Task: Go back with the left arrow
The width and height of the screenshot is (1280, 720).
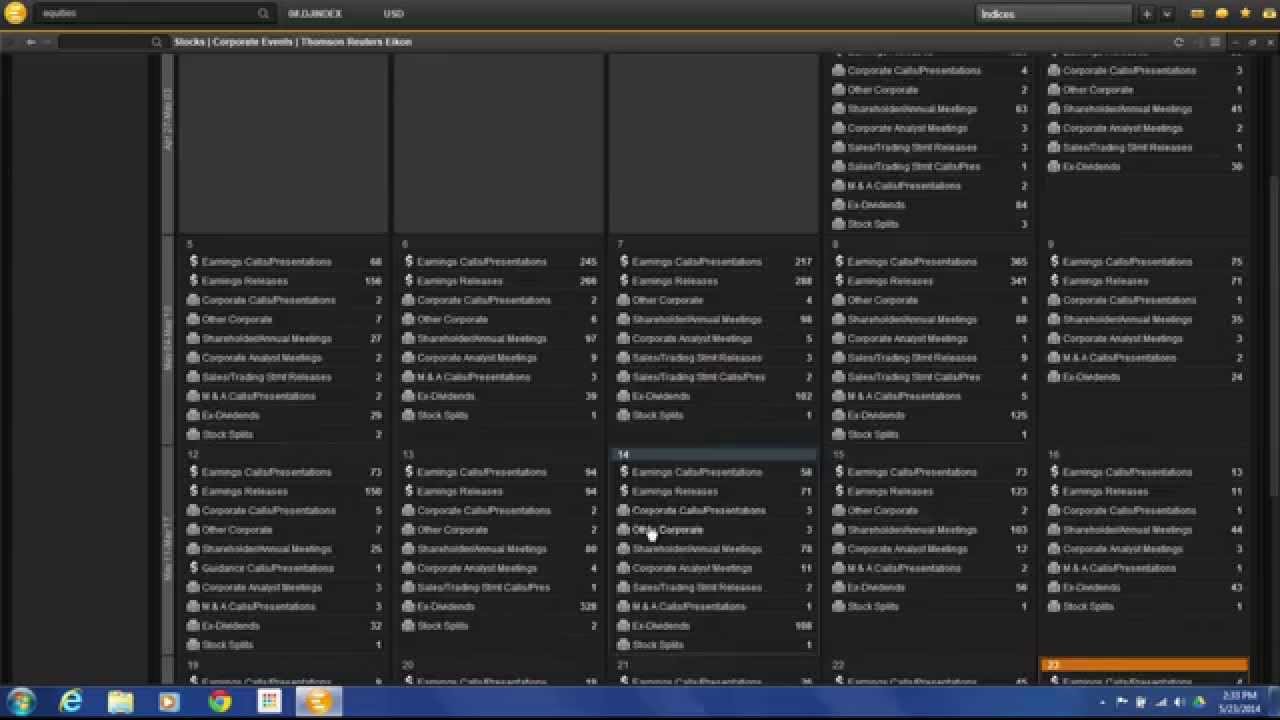Action: point(31,42)
